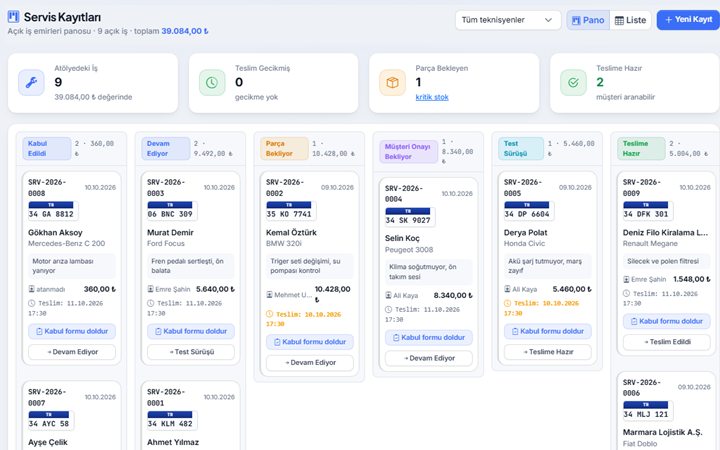The height and width of the screenshot is (450, 720).
Task: Create a new record with Yeni Kayıt
Action: point(688,20)
